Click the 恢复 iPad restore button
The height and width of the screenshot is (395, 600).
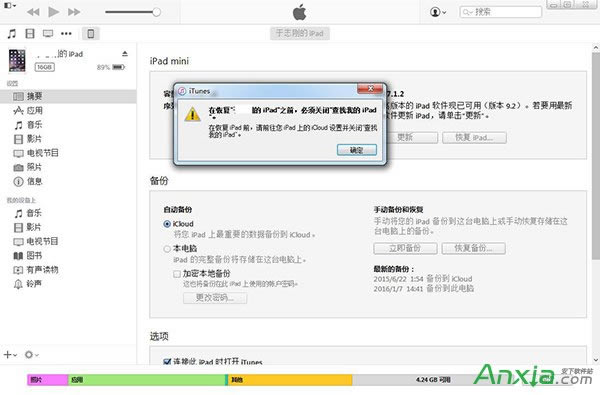(x=474, y=137)
